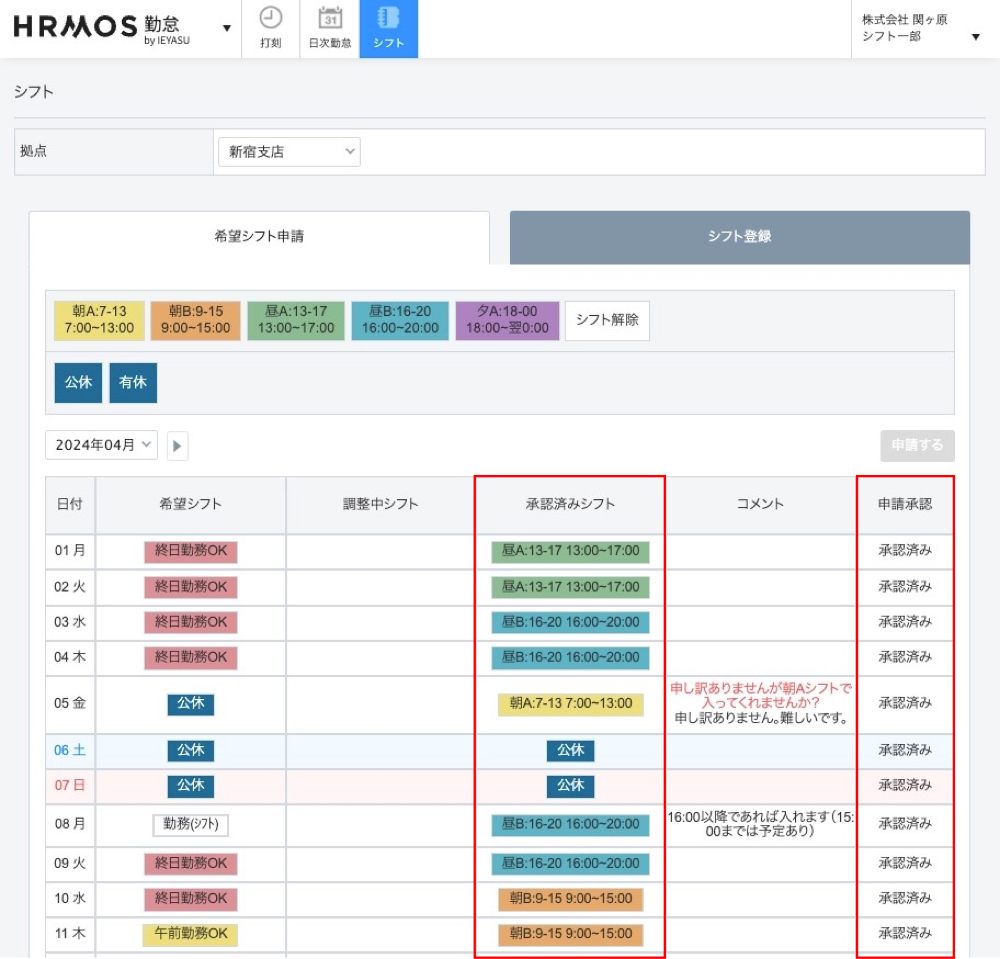This screenshot has height=959, width=1000.
Task: Click the HRMOS 勤怠 logo
Action: point(102,28)
